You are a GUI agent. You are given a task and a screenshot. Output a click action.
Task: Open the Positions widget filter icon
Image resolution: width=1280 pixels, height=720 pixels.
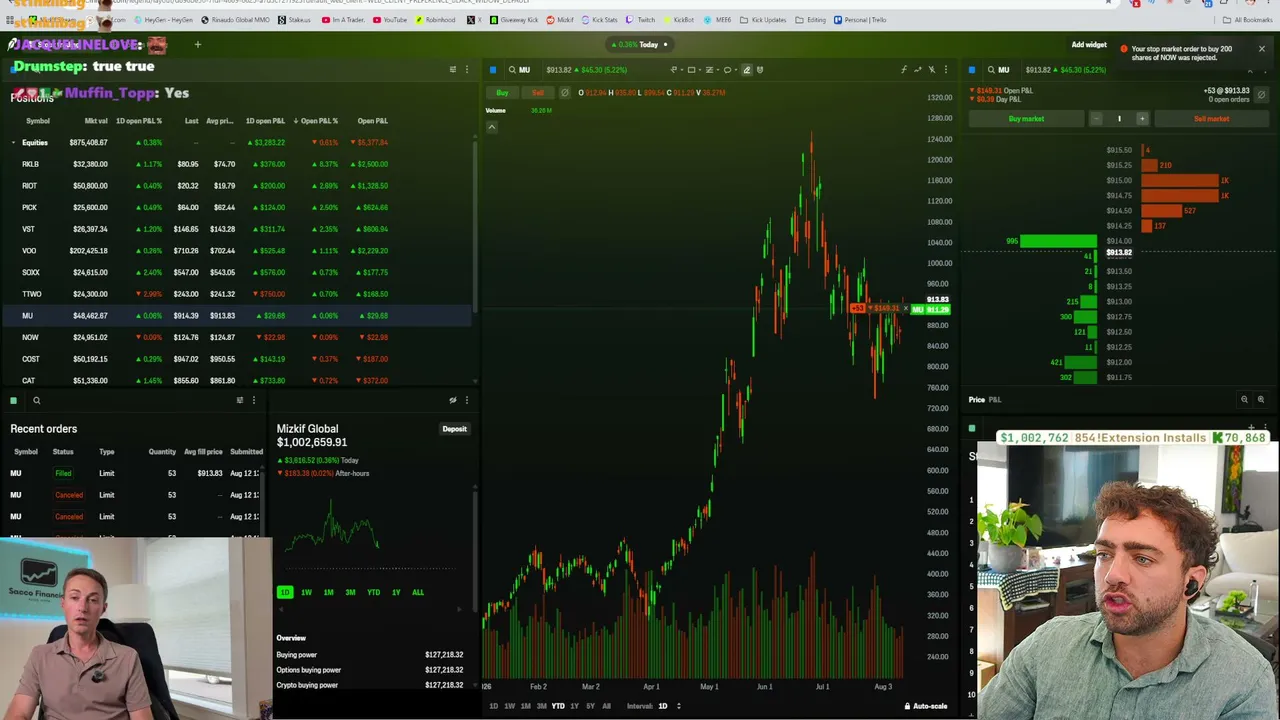(x=452, y=70)
